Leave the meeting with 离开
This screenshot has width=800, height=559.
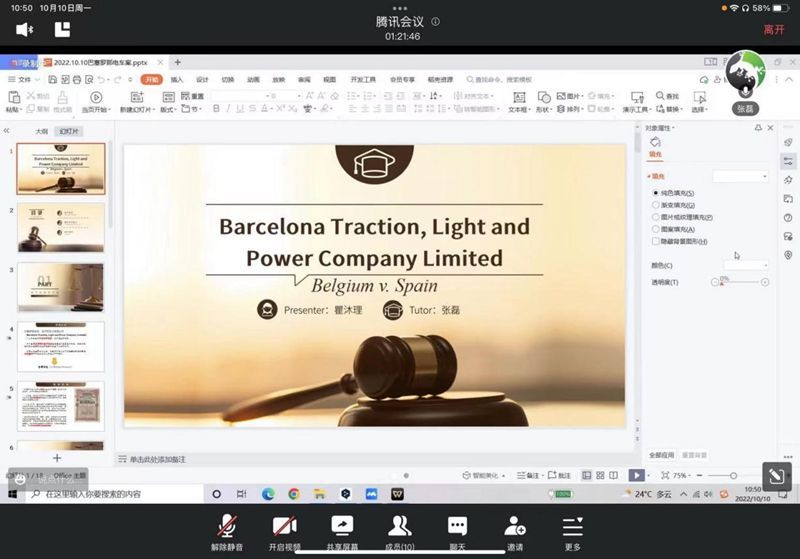coord(773,30)
